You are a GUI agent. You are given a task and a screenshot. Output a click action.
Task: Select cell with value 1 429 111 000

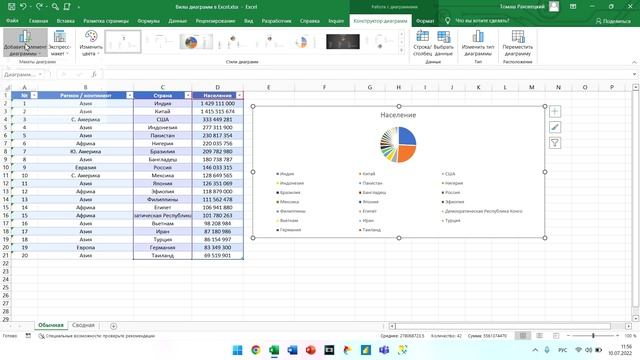(x=218, y=104)
